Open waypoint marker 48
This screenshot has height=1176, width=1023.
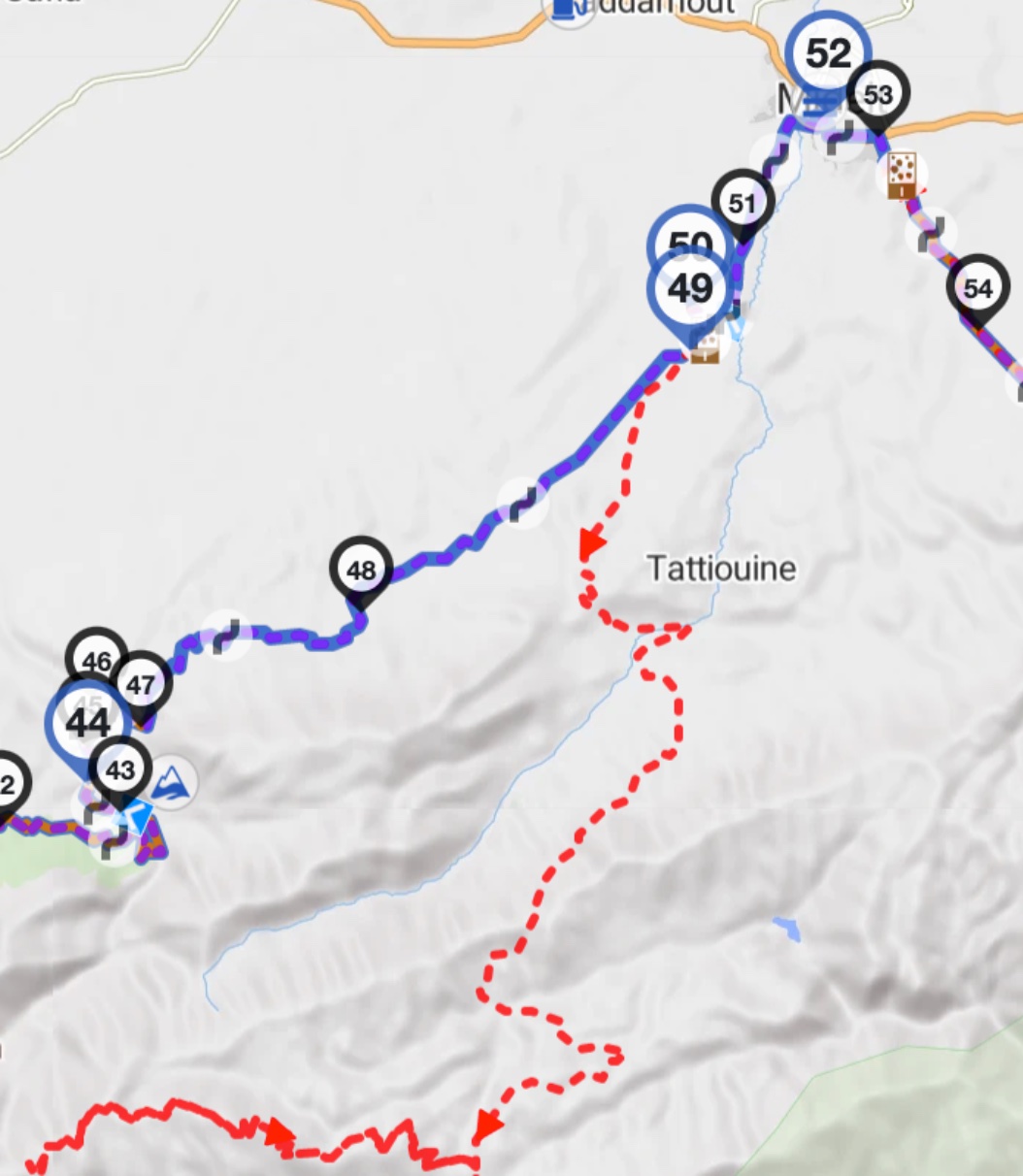[x=361, y=572]
